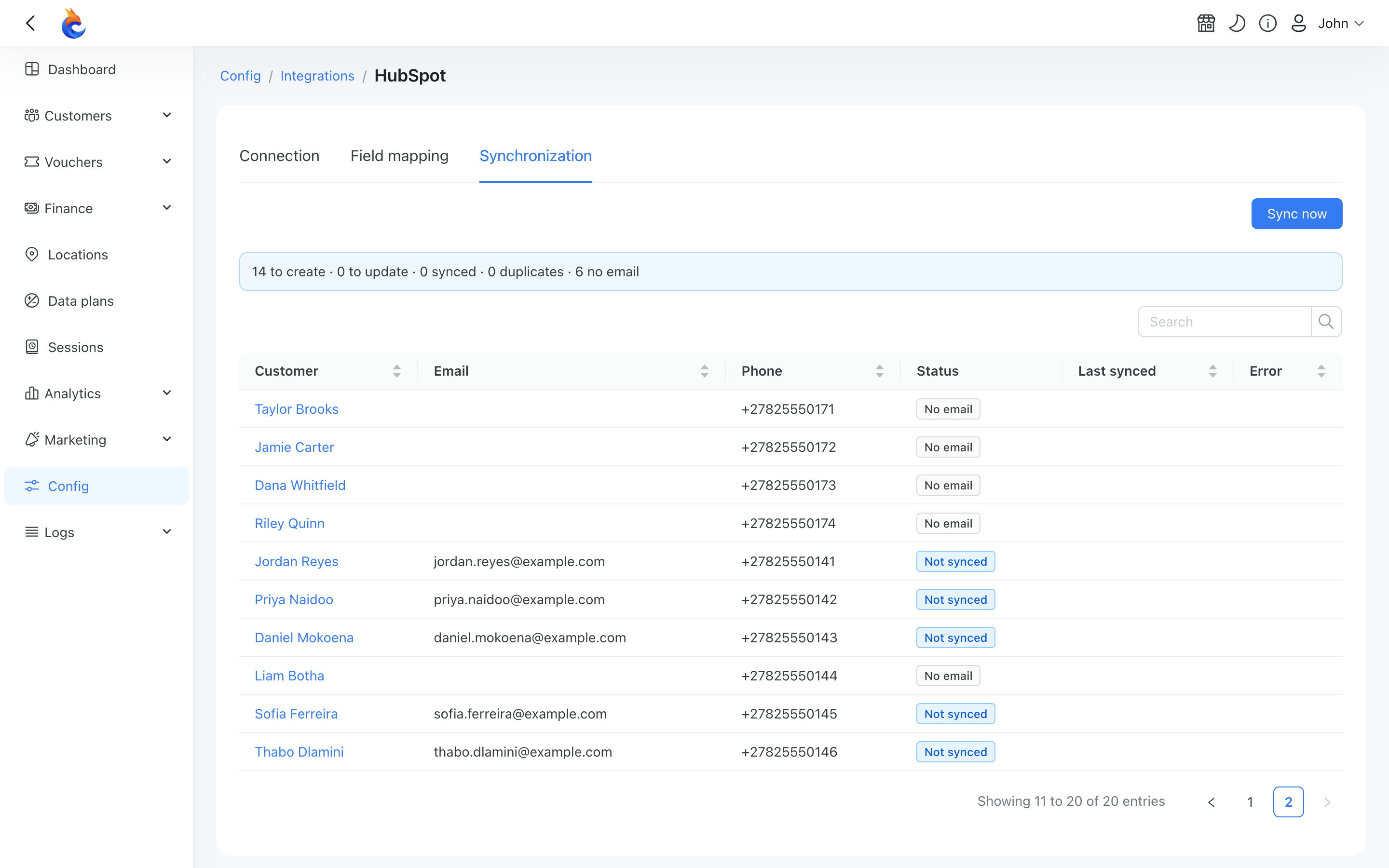1389x868 pixels.
Task: Click priya.naidoo@example.com email cell
Action: click(x=519, y=599)
